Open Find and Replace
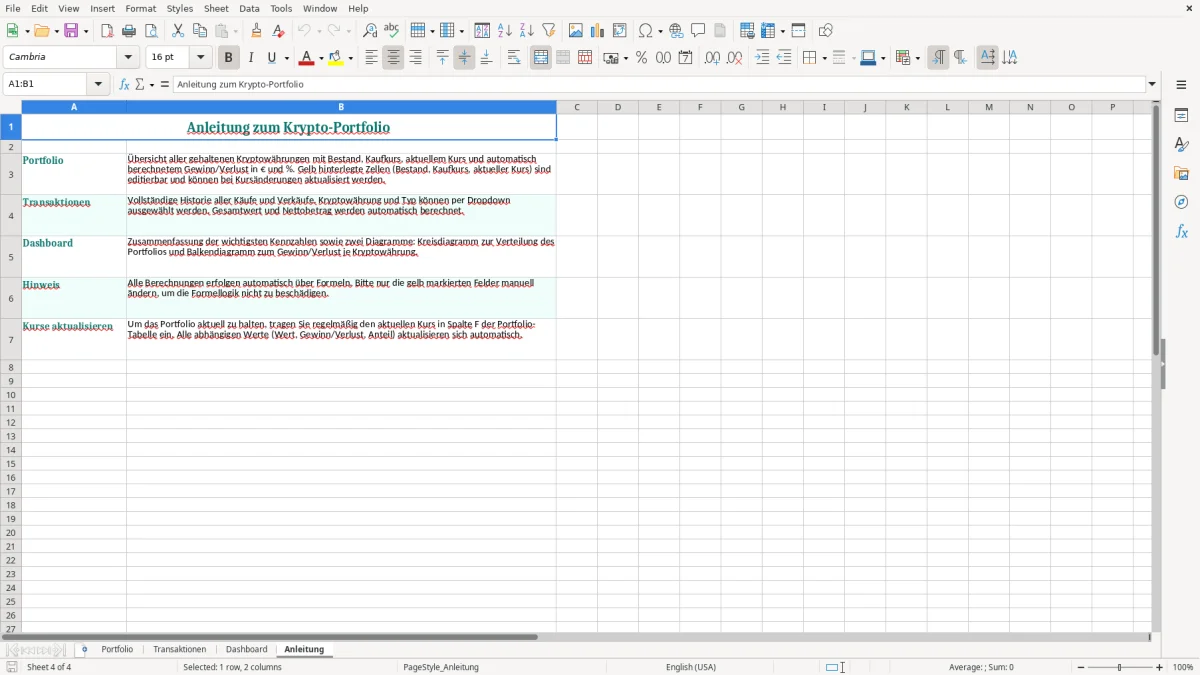The image size is (1200, 675). click(370, 31)
